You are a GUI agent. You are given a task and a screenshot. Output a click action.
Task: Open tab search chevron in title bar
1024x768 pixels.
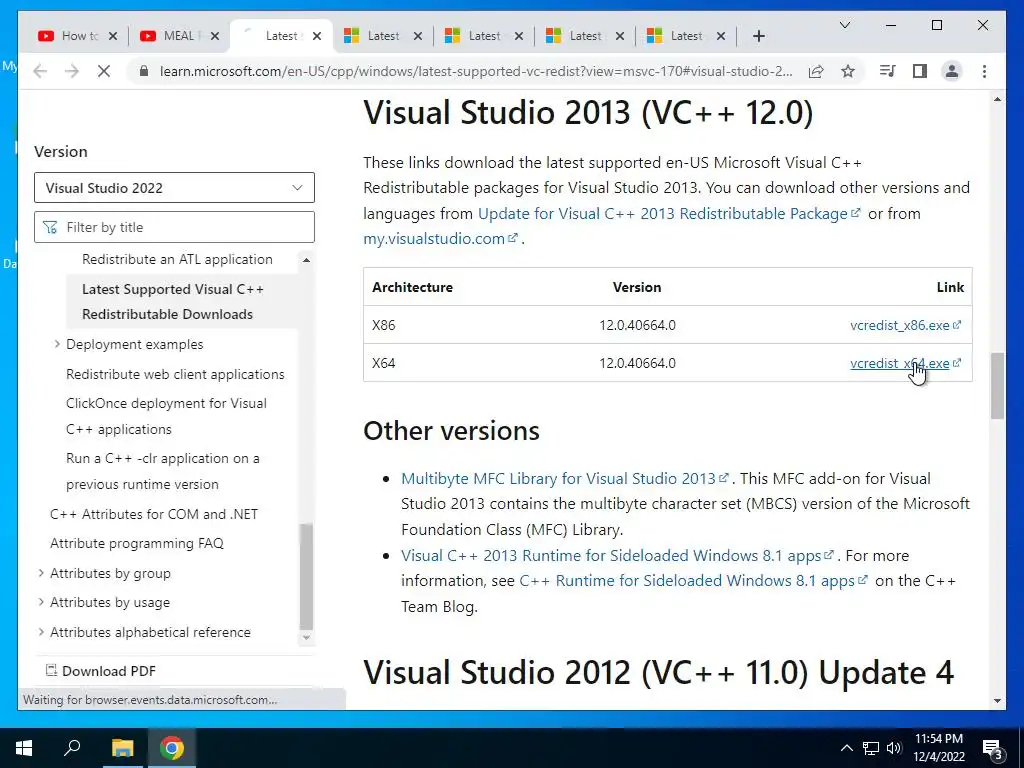coord(844,25)
